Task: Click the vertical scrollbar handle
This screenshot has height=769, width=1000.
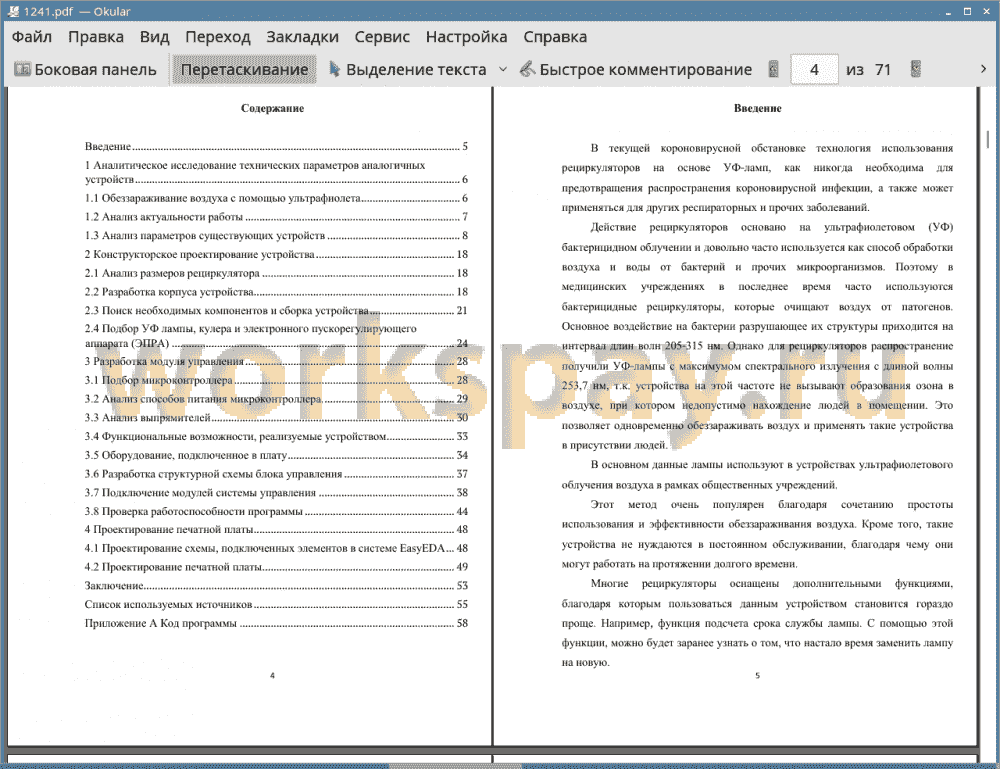Action: click(x=987, y=140)
